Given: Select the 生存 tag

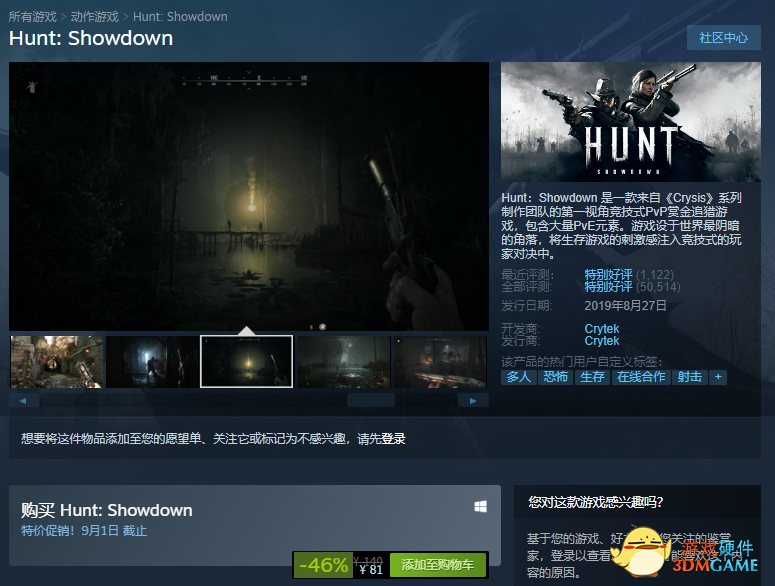Looking at the screenshot, I should point(592,377).
